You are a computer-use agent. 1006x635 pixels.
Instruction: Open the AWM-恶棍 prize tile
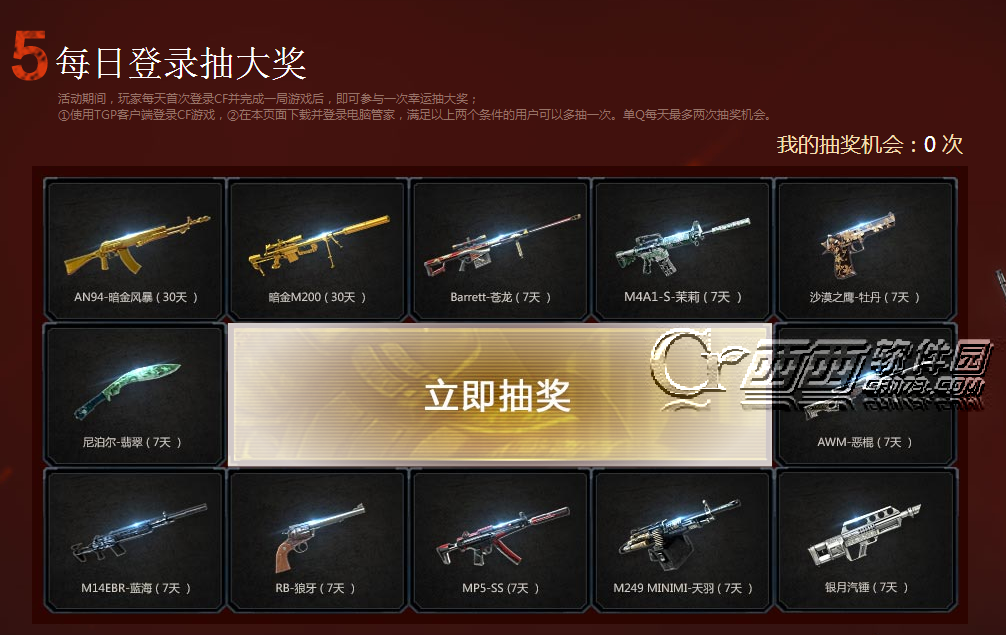point(866,394)
